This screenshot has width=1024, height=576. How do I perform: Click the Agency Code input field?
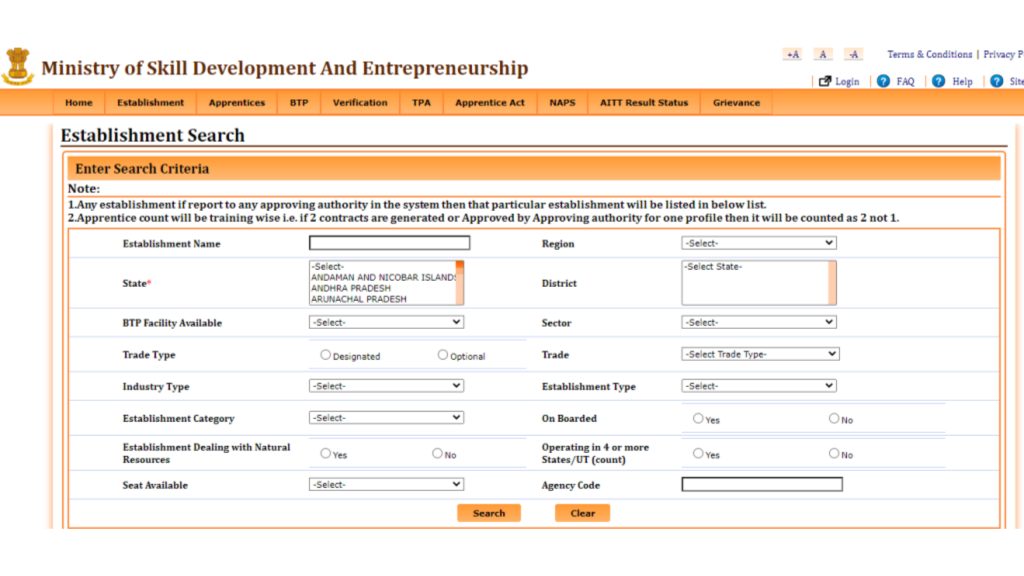(762, 484)
